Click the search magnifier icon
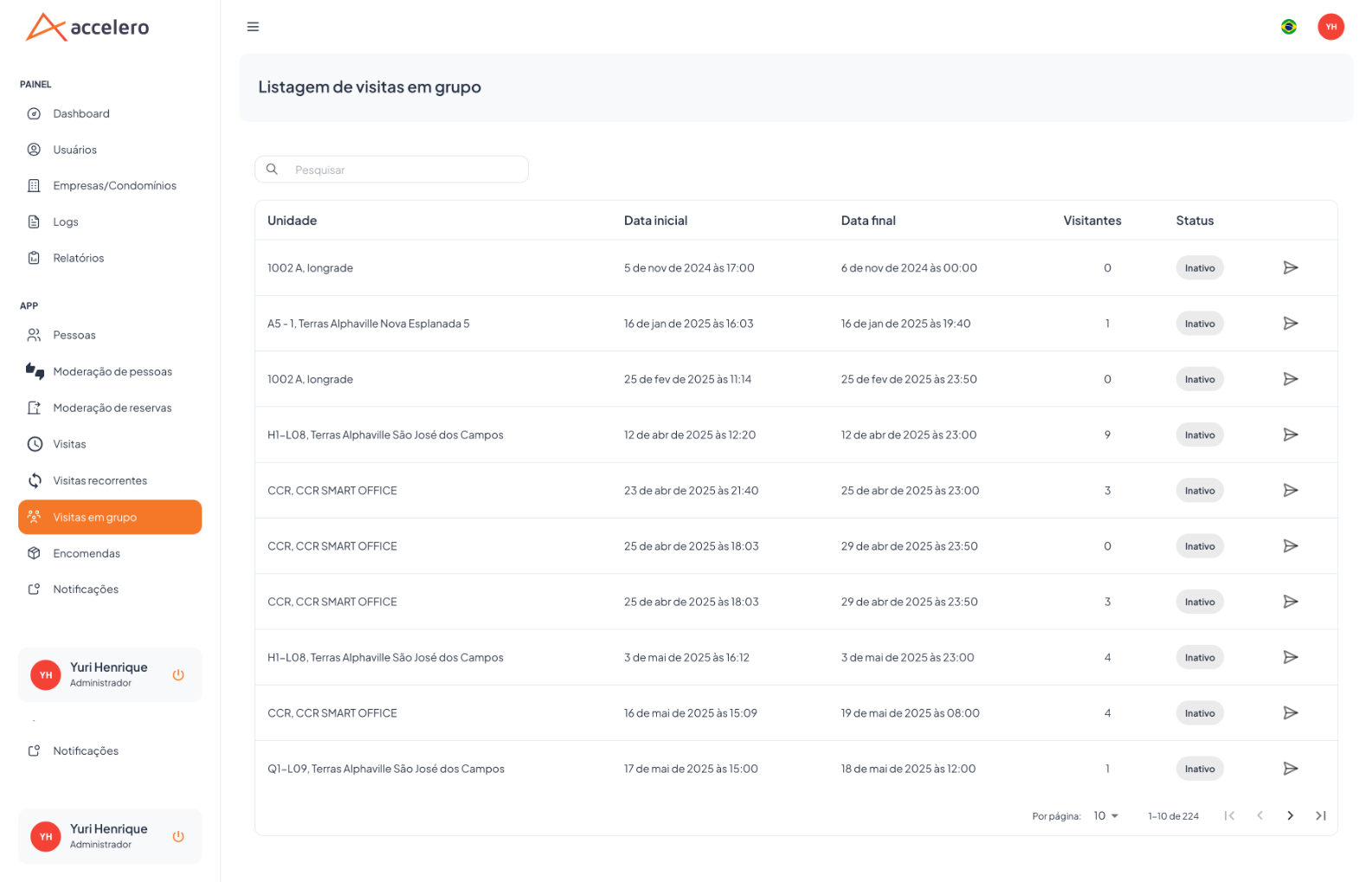Image resolution: width=1372 pixels, height=882 pixels. [272, 170]
